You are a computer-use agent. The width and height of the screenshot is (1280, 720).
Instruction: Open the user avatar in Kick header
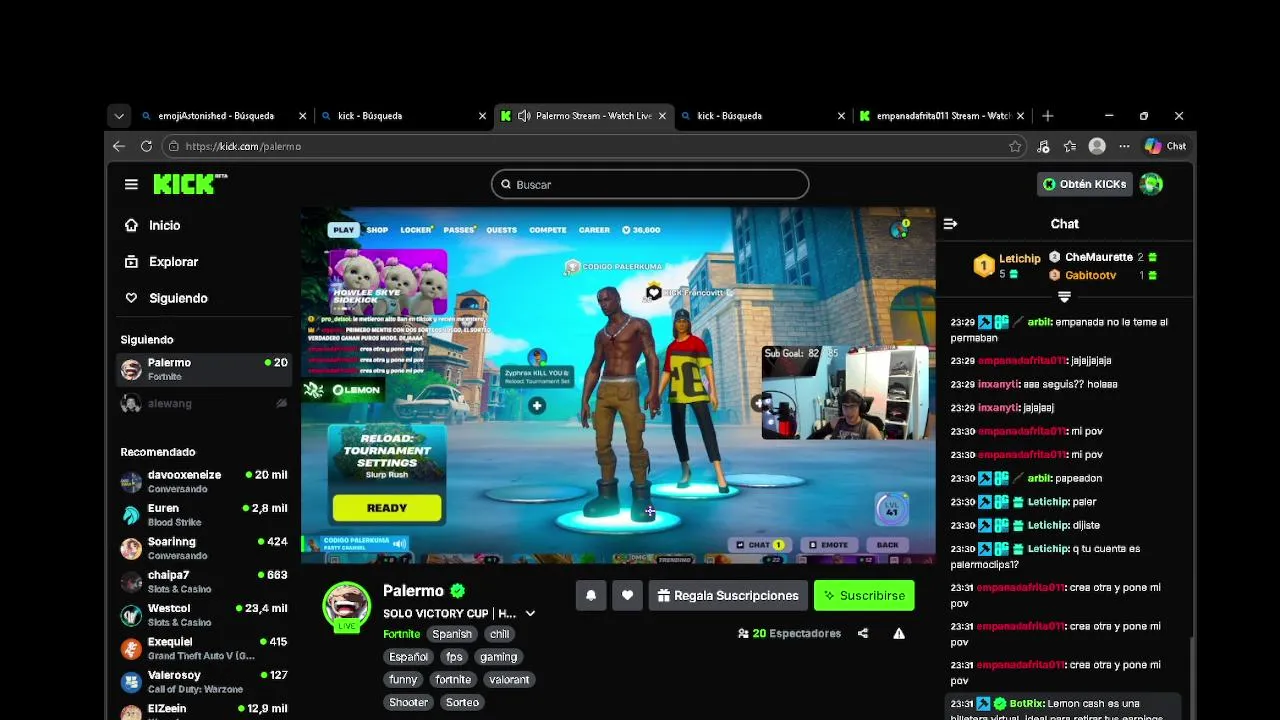(1151, 184)
